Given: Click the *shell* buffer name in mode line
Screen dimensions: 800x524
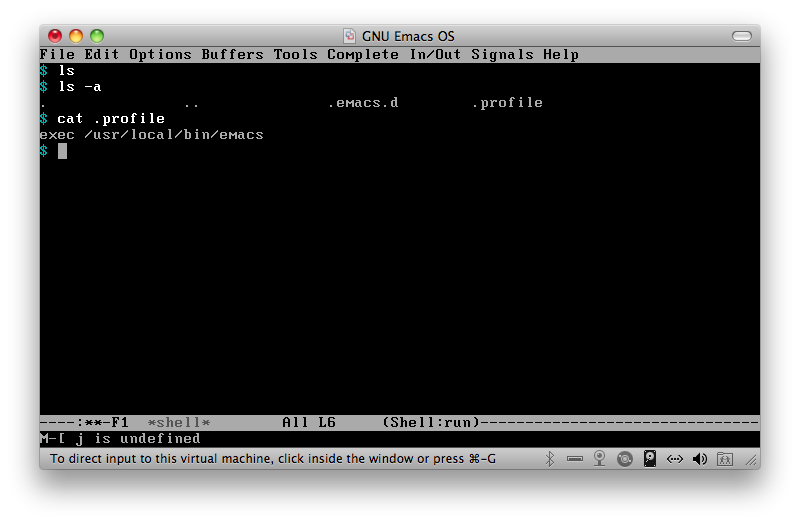Looking at the screenshot, I should (179, 422).
